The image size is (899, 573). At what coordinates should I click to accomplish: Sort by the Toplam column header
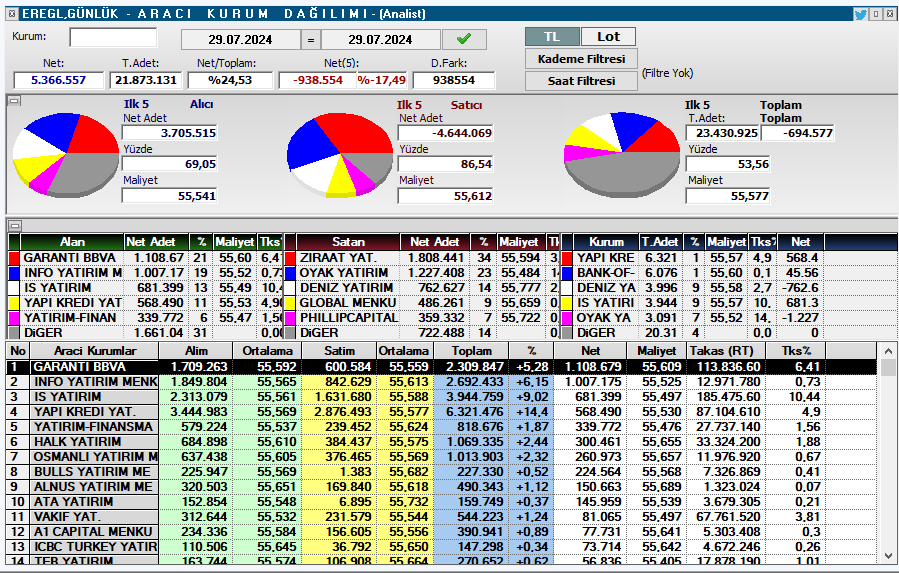tap(471, 350)
